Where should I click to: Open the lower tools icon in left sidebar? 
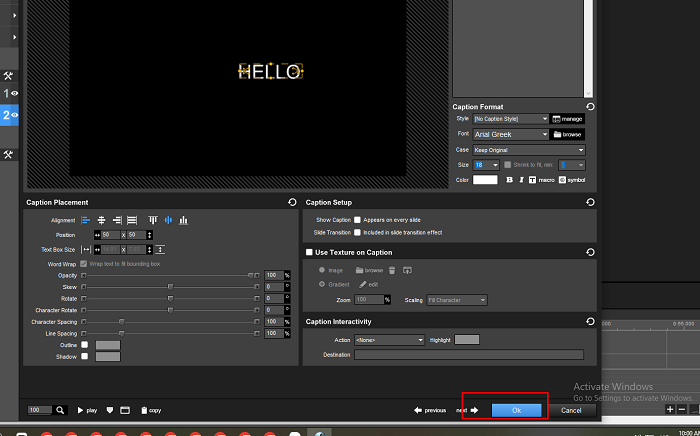pyautogui.click(x=8, y=155)
